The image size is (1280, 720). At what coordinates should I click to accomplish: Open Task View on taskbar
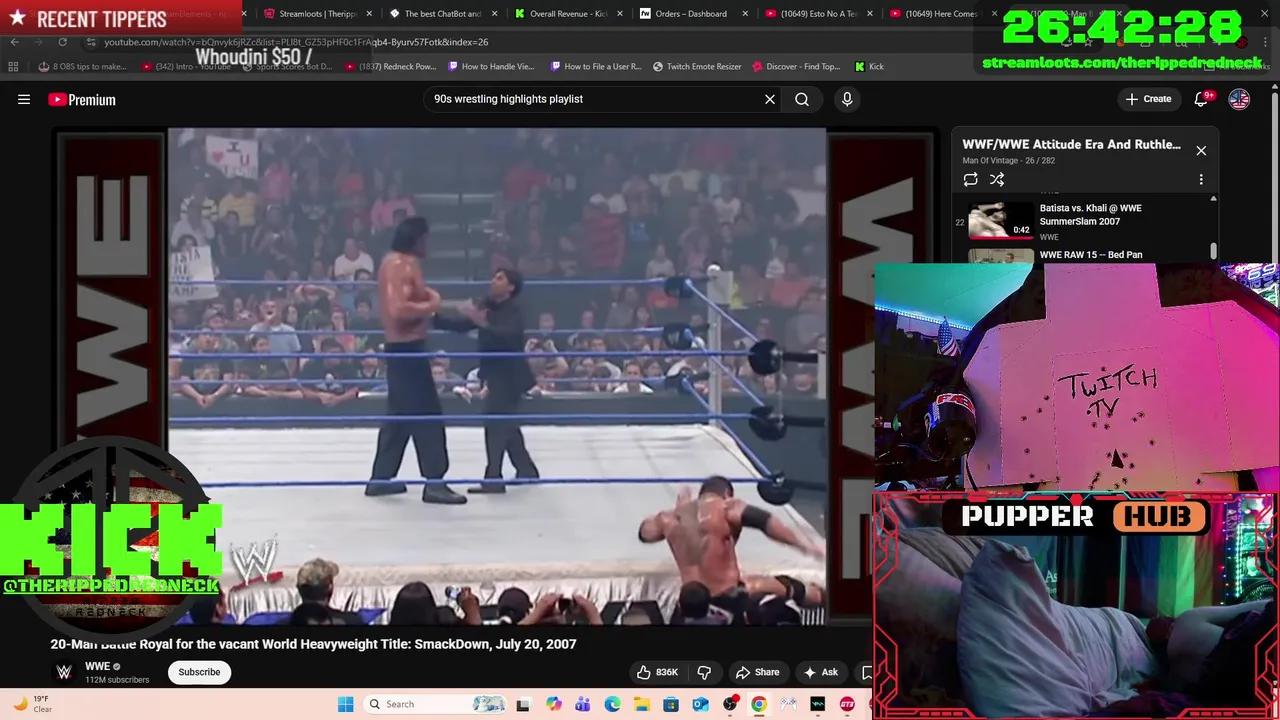pos(523,704)
